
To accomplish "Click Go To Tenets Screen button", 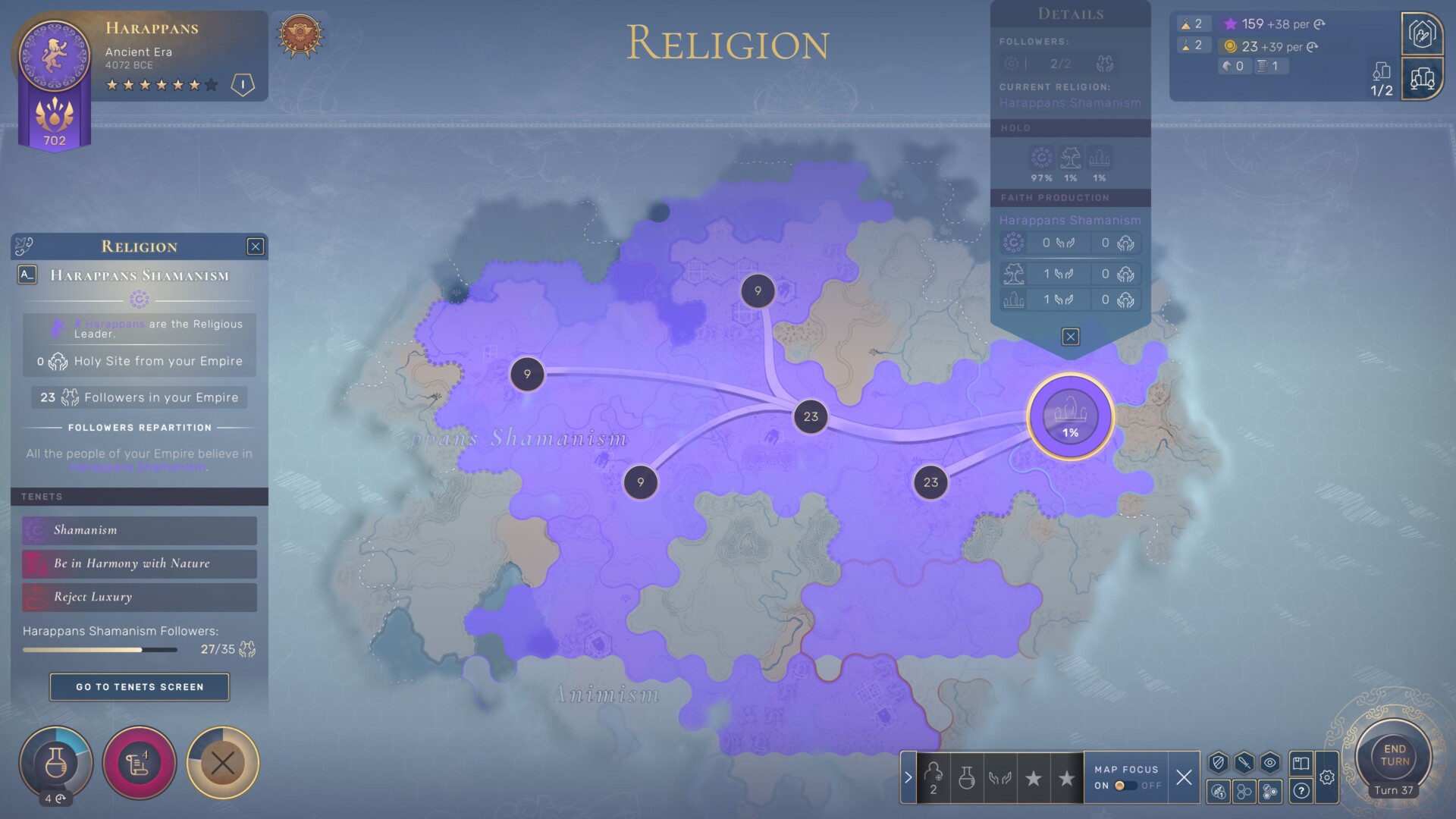I will point(140,687).
